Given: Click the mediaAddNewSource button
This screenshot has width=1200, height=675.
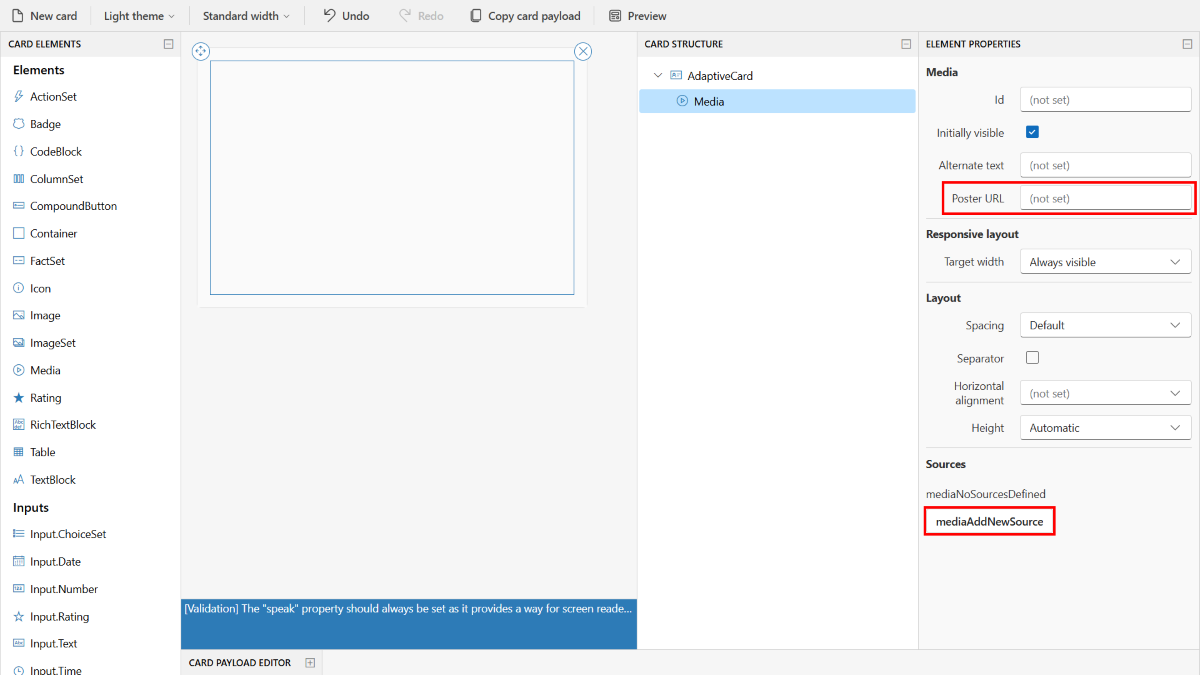Looking at the screenshot, I should [x=989, y=522].
